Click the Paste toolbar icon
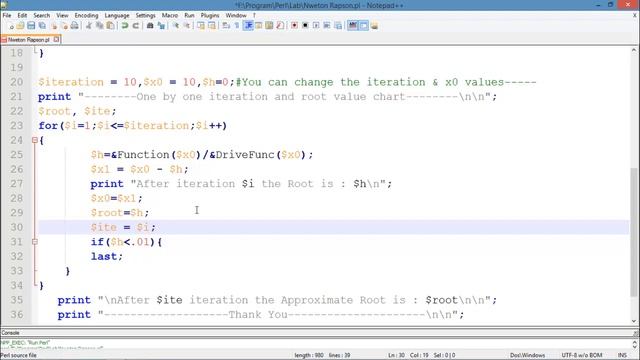 tap(110, 26)
